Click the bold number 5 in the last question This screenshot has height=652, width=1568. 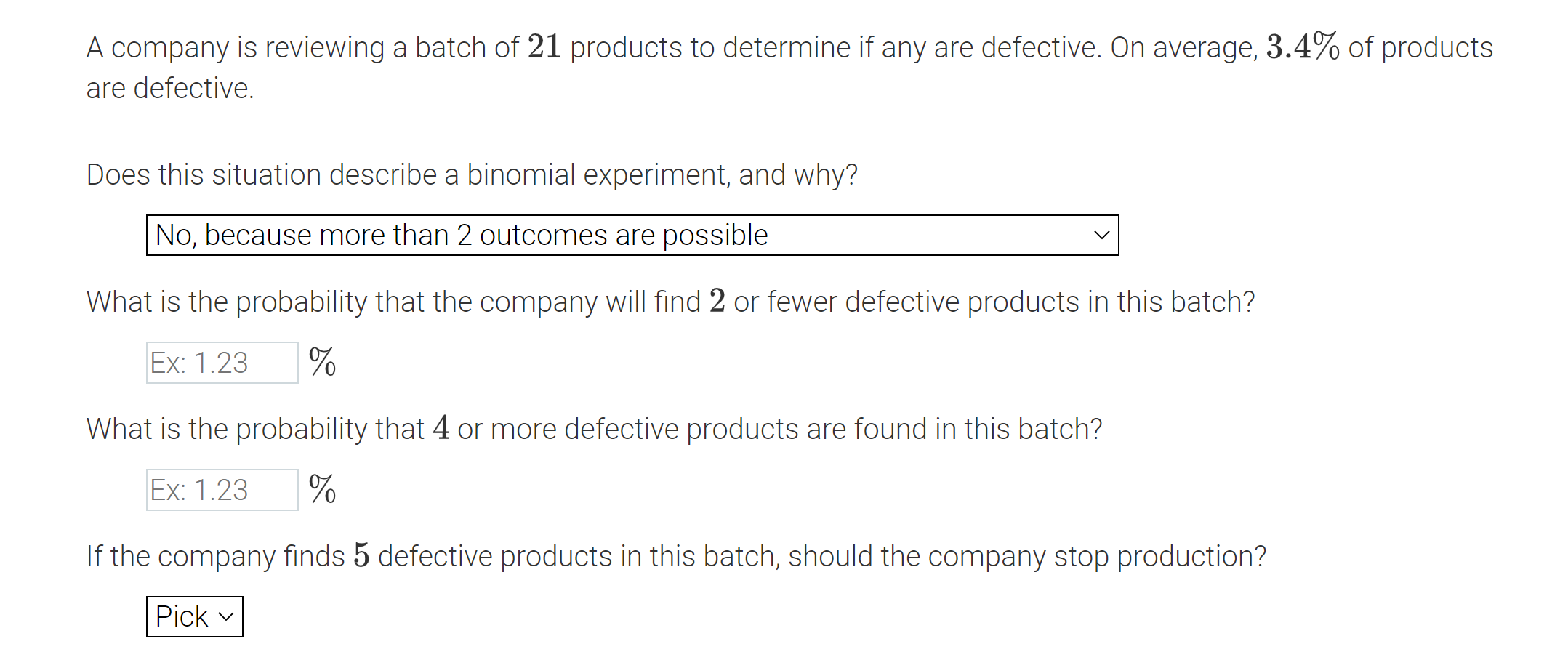(x=360, y=555)
